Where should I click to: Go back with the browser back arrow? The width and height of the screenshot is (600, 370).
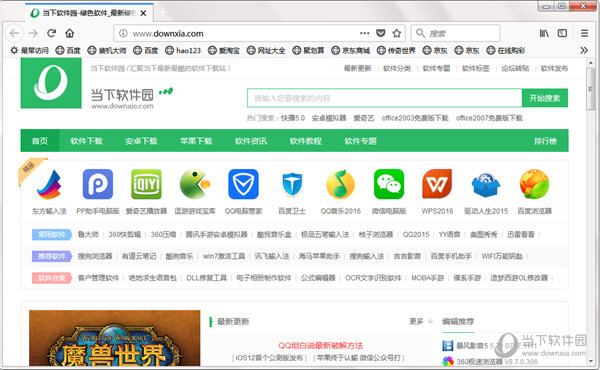click(15, 33)
